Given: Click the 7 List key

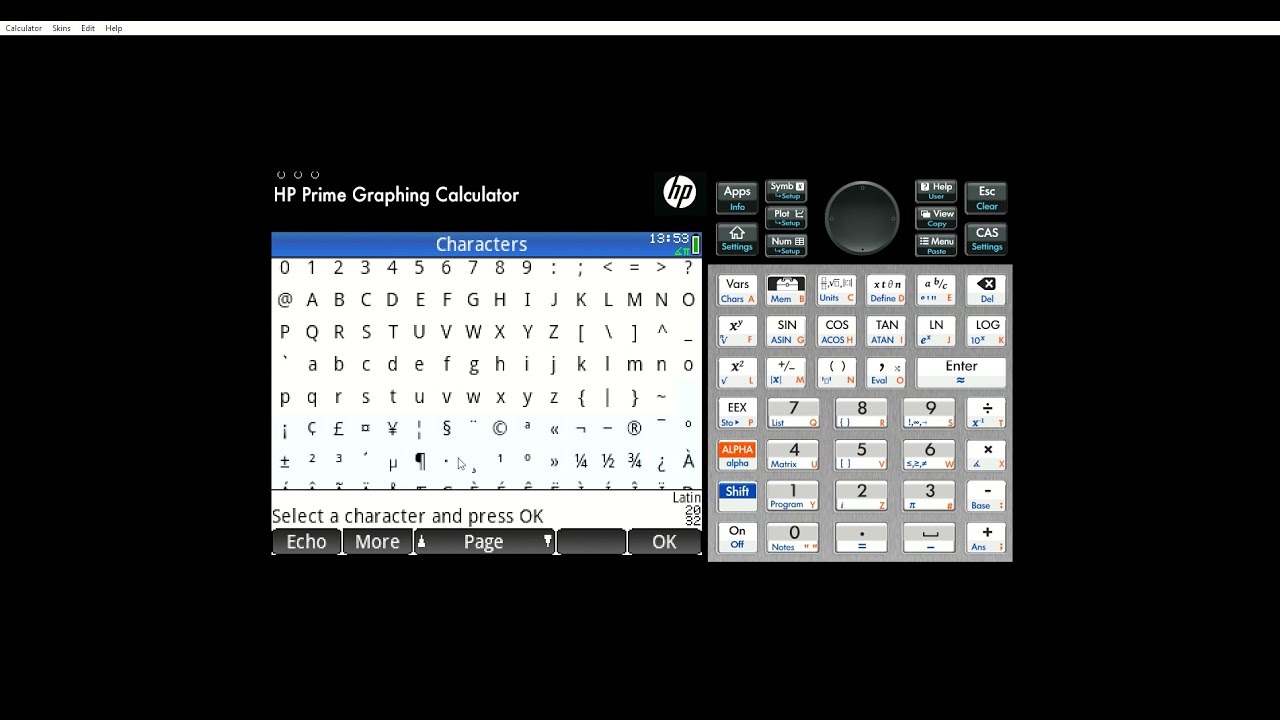Looking at the screenshot, I should click(x=793, y=414).
